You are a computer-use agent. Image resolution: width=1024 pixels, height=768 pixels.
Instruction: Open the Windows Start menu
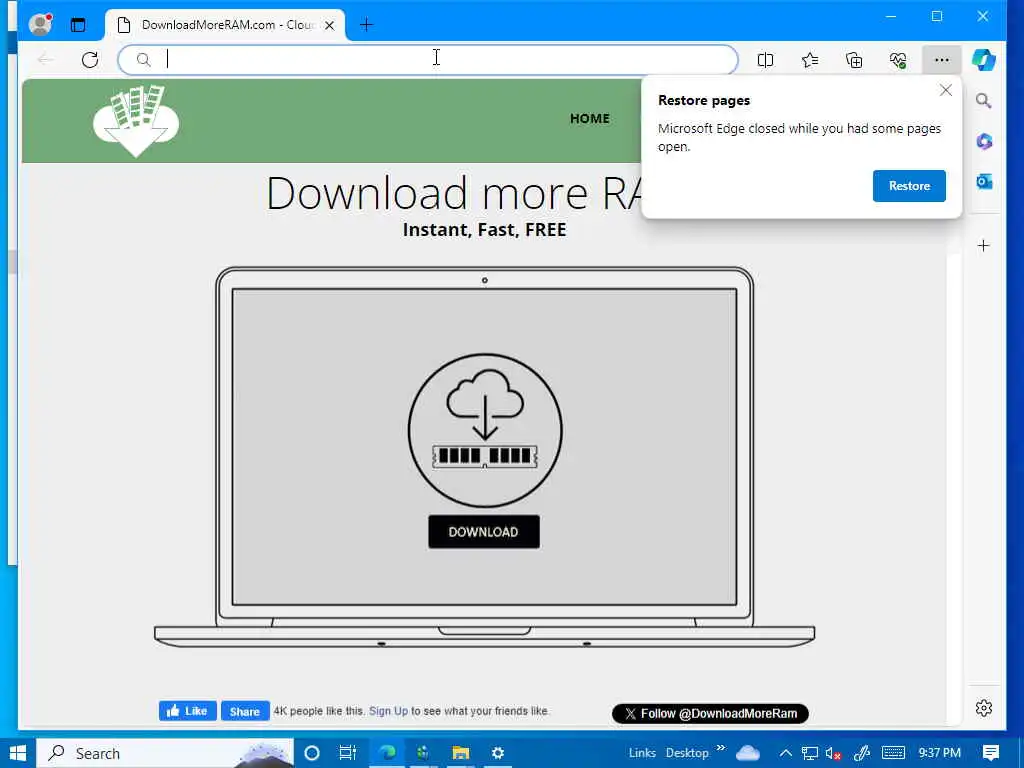(18, 753)
